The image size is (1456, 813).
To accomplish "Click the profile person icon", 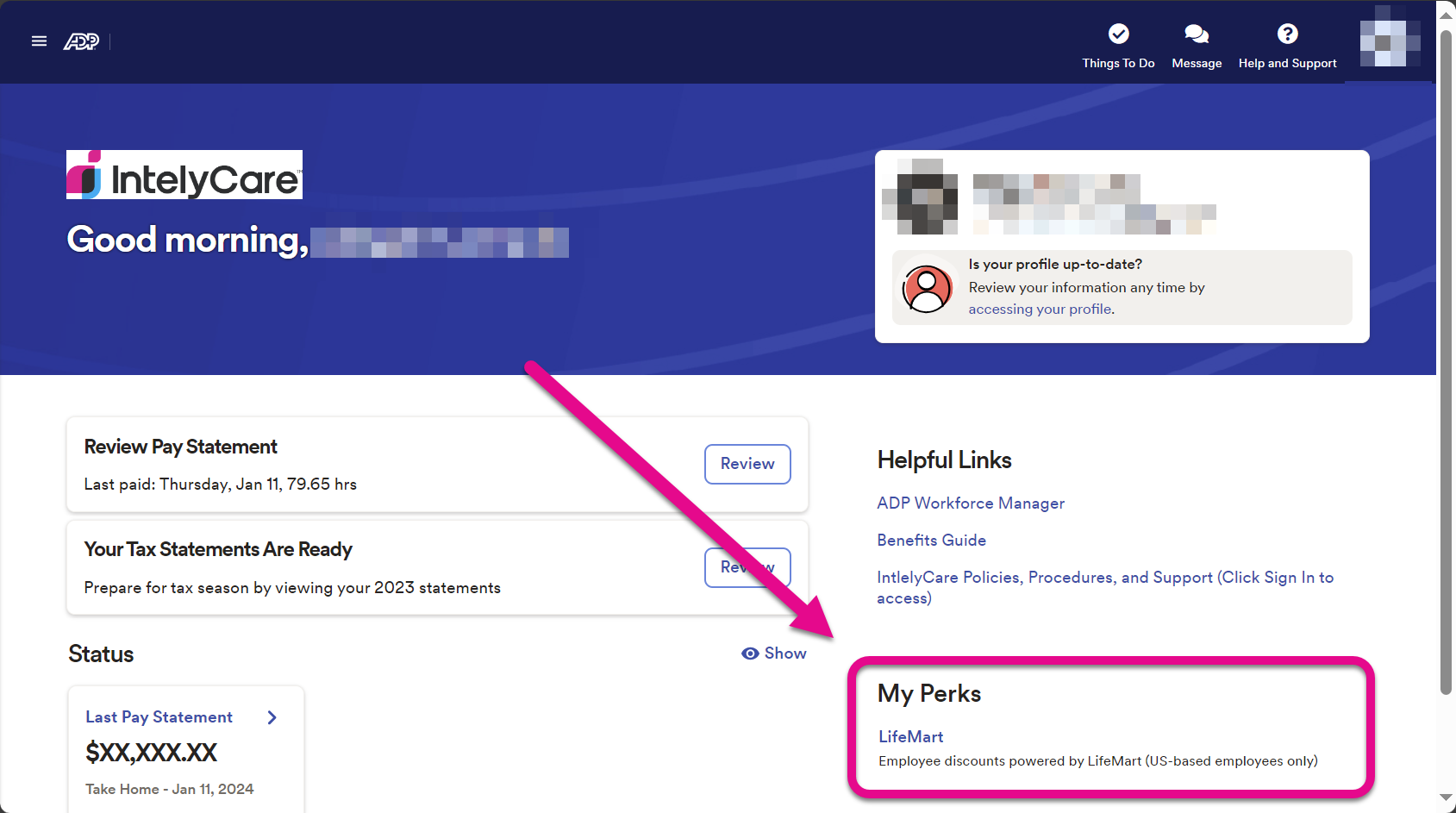I will pyautogui.click(x=927, y=288).
